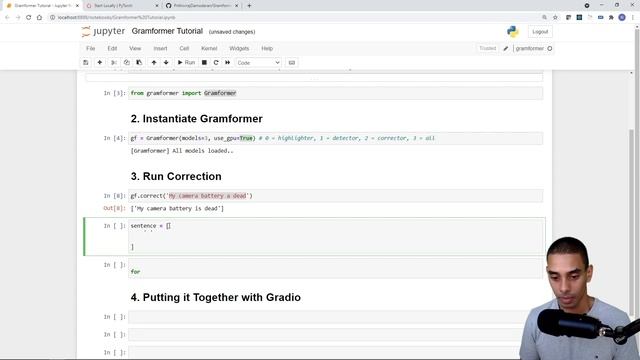Viewport: 640px width, 360px height.
Task: Restart kernel and run all fast-forward icon
Action: point(228,62)
